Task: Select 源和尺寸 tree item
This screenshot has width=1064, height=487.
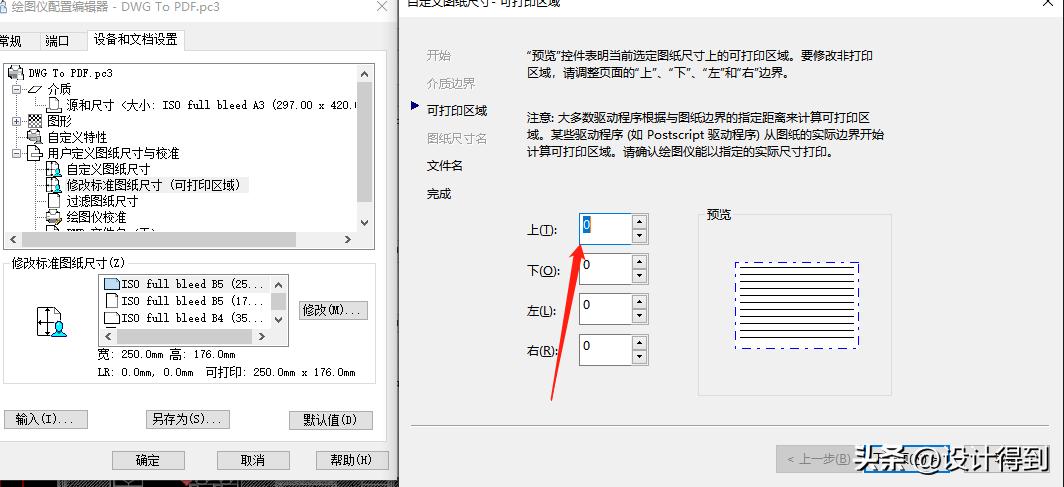Action: 210,105
